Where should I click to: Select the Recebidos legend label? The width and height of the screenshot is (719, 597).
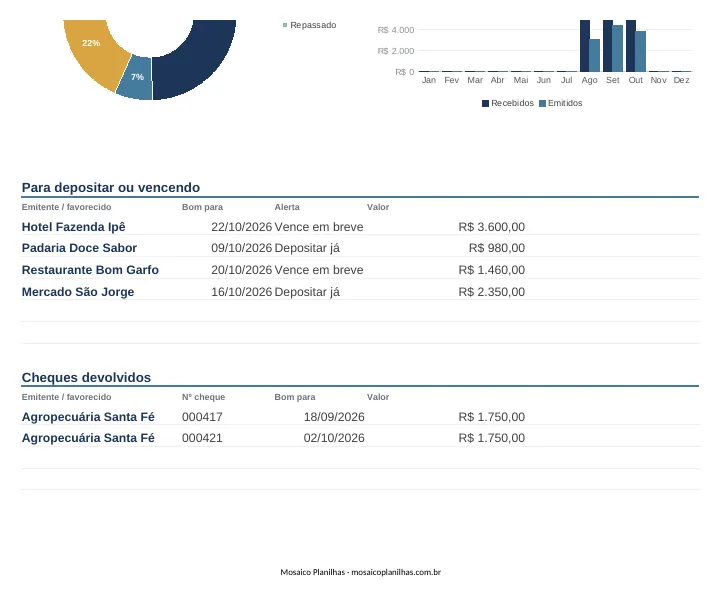coord(512,103)
